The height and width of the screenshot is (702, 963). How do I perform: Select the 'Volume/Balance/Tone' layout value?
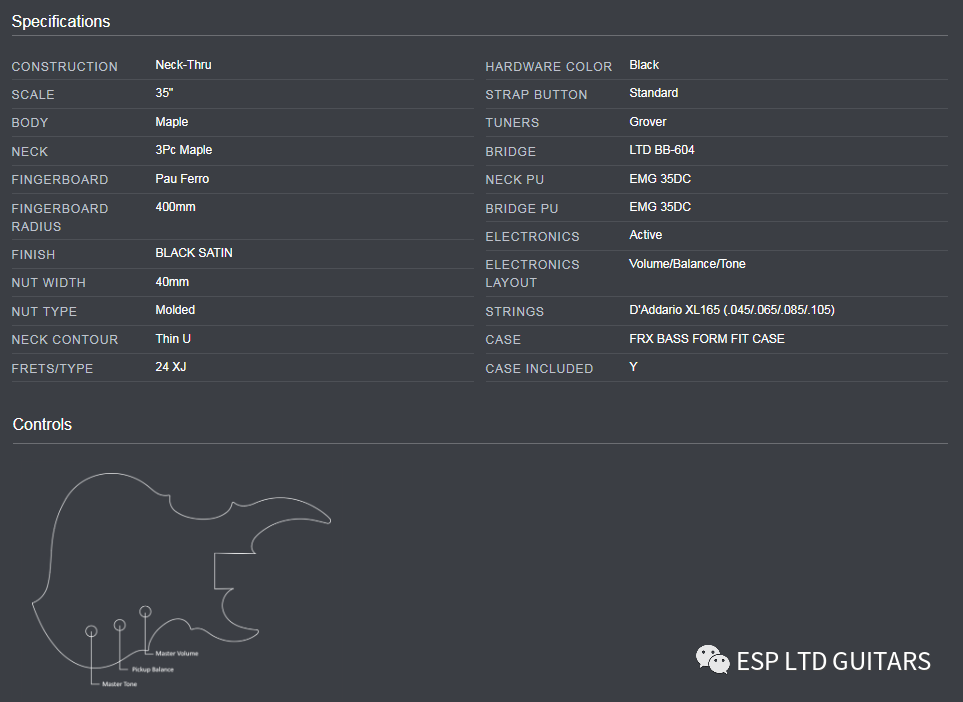(687, 264)
